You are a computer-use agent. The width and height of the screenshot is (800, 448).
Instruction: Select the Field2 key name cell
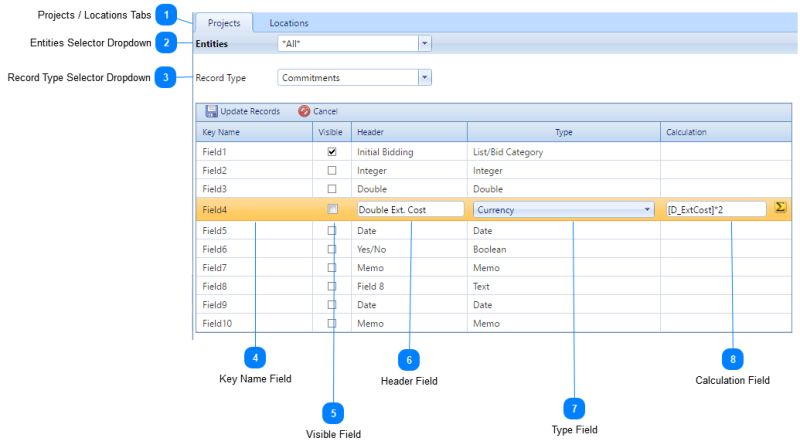coord(254,170)
